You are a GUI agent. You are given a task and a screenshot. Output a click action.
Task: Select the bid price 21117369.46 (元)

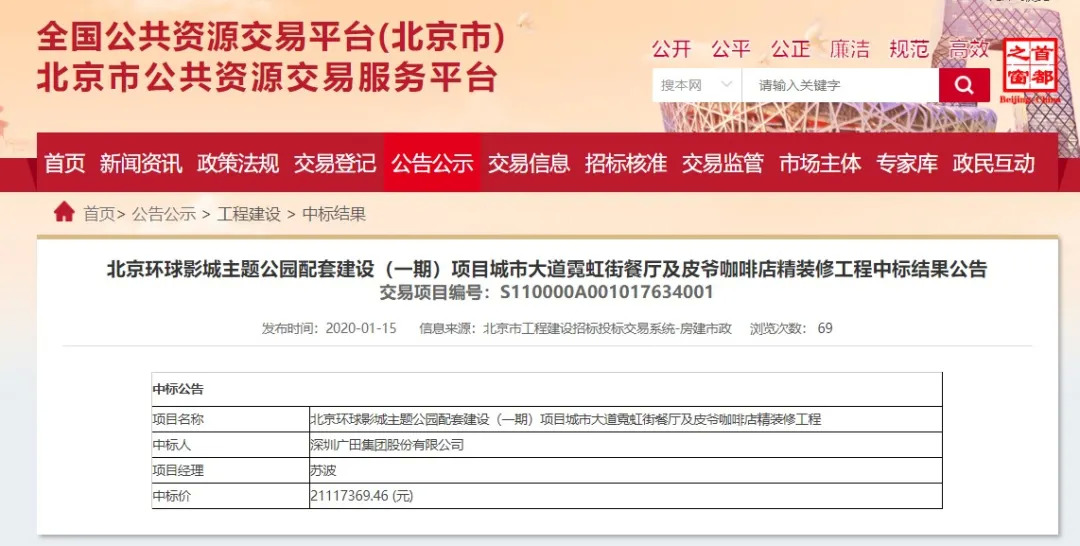click(362, 496)
